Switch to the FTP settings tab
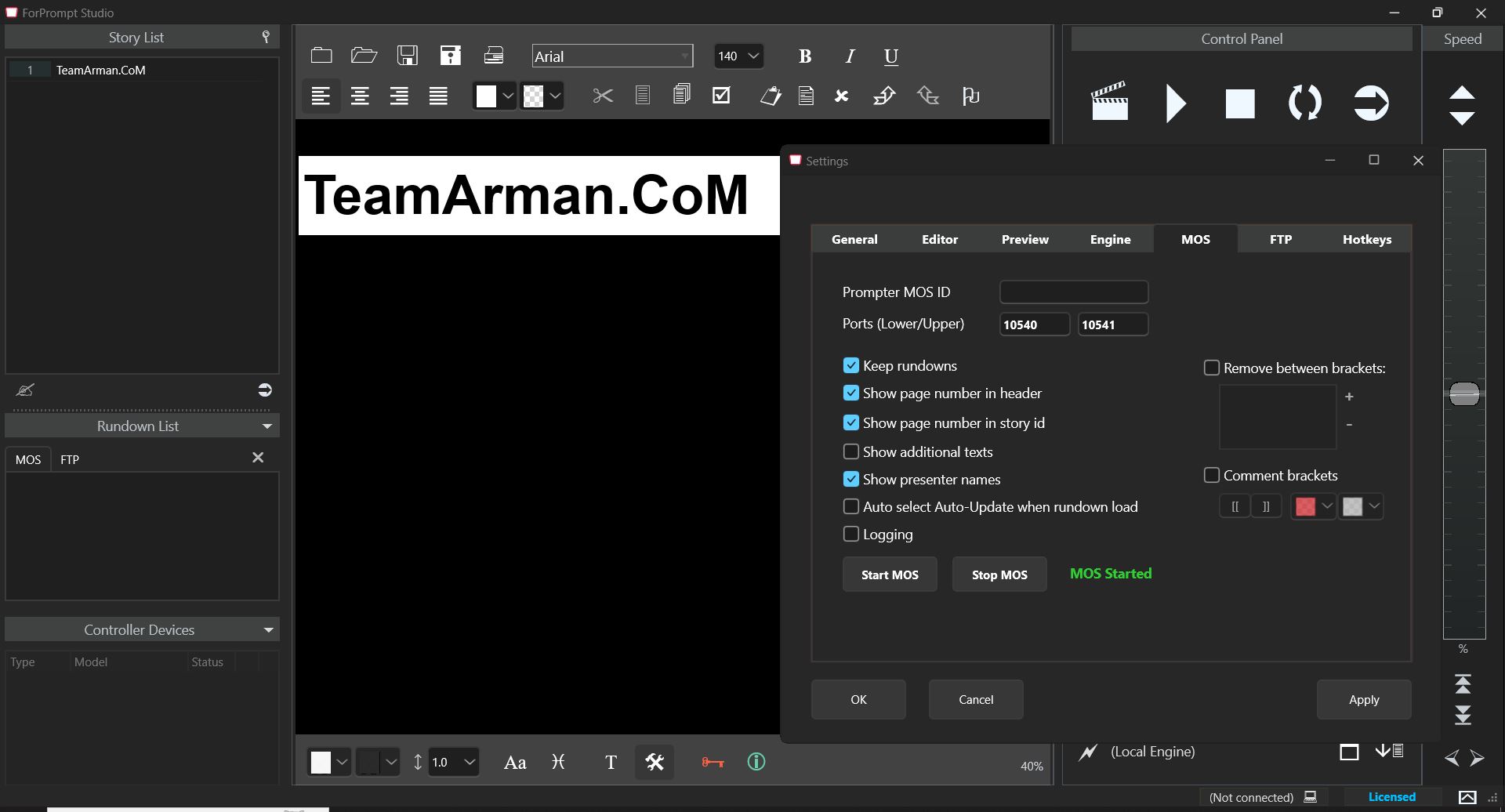Image resolution: width=1505 pixels, height=812 pixels. click(1281, 239)
